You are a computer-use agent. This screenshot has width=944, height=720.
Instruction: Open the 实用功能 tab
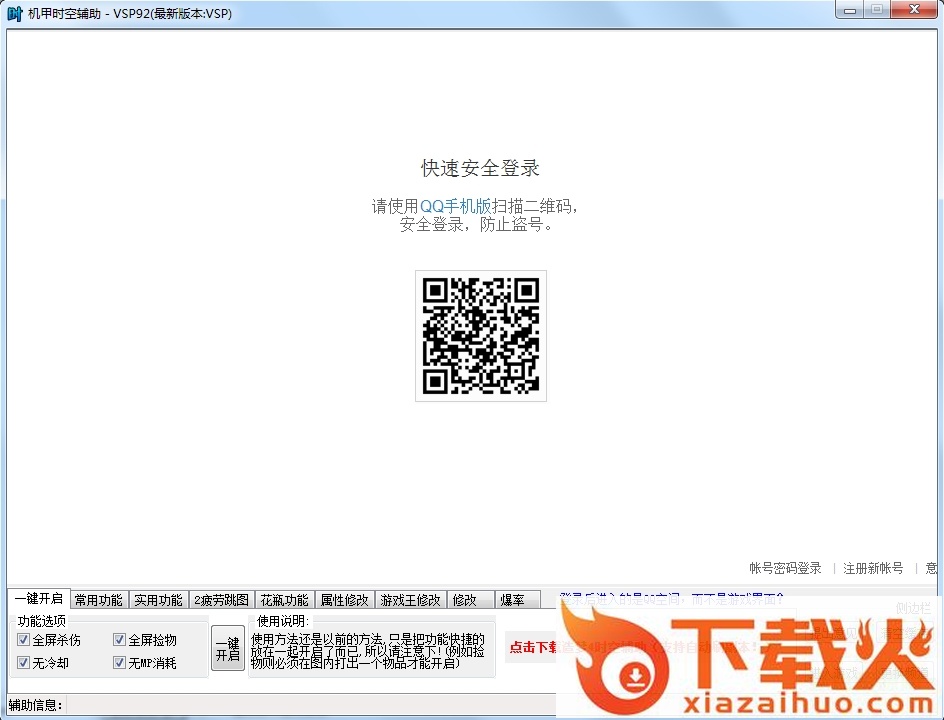click(x=158, y=600)
